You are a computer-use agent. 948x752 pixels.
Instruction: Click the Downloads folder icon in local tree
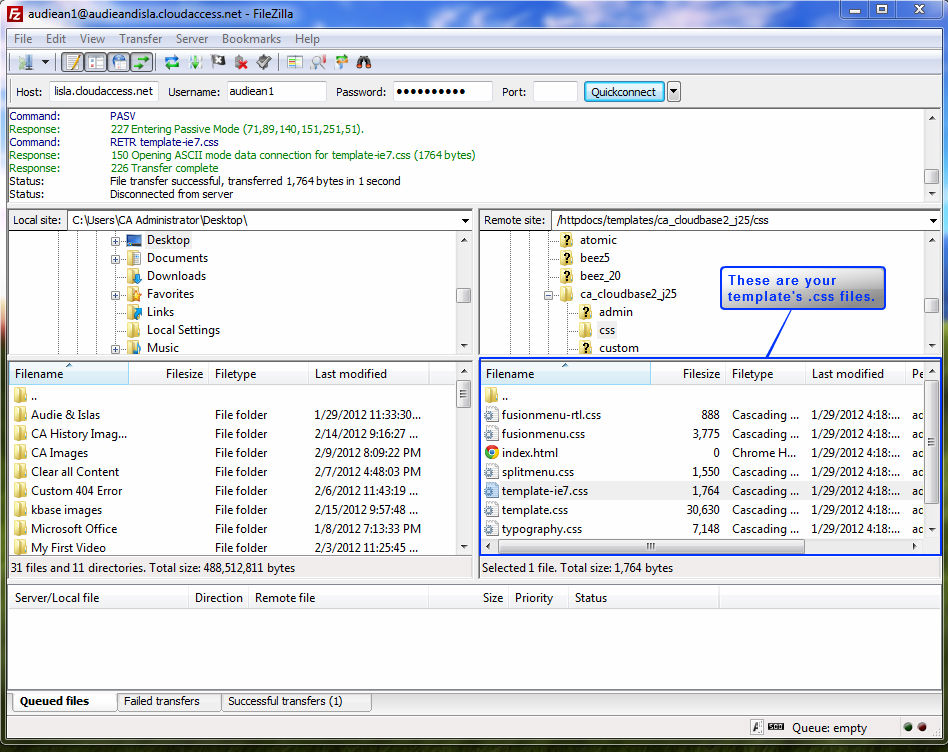coord(134,276)
